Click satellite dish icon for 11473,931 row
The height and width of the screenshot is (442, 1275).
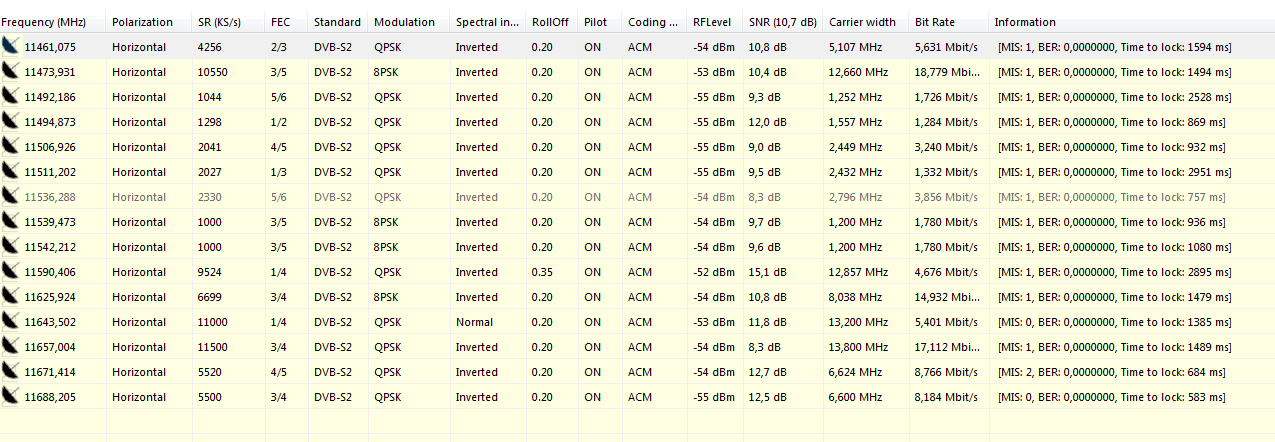(x=11, y=72)
